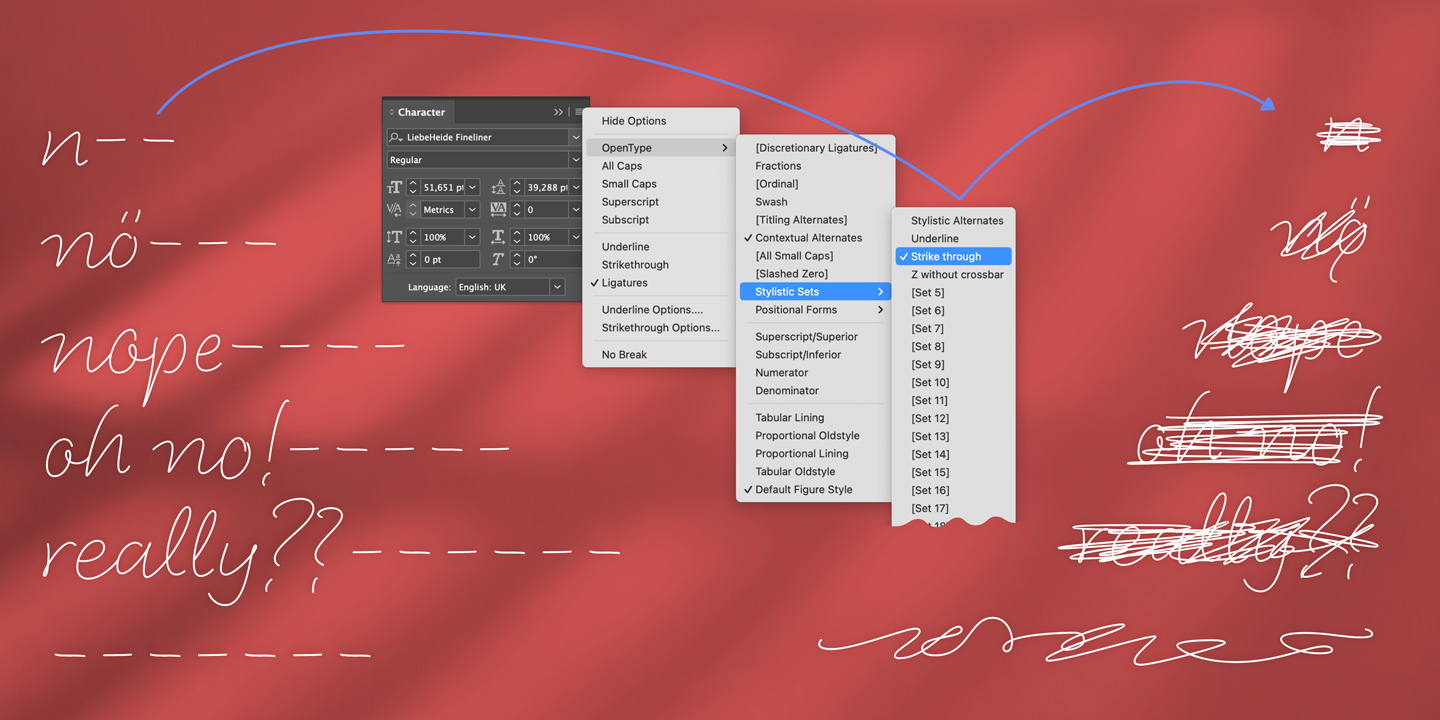
Task: Choose Subscript in the panel menu
Action: (625, 220)
